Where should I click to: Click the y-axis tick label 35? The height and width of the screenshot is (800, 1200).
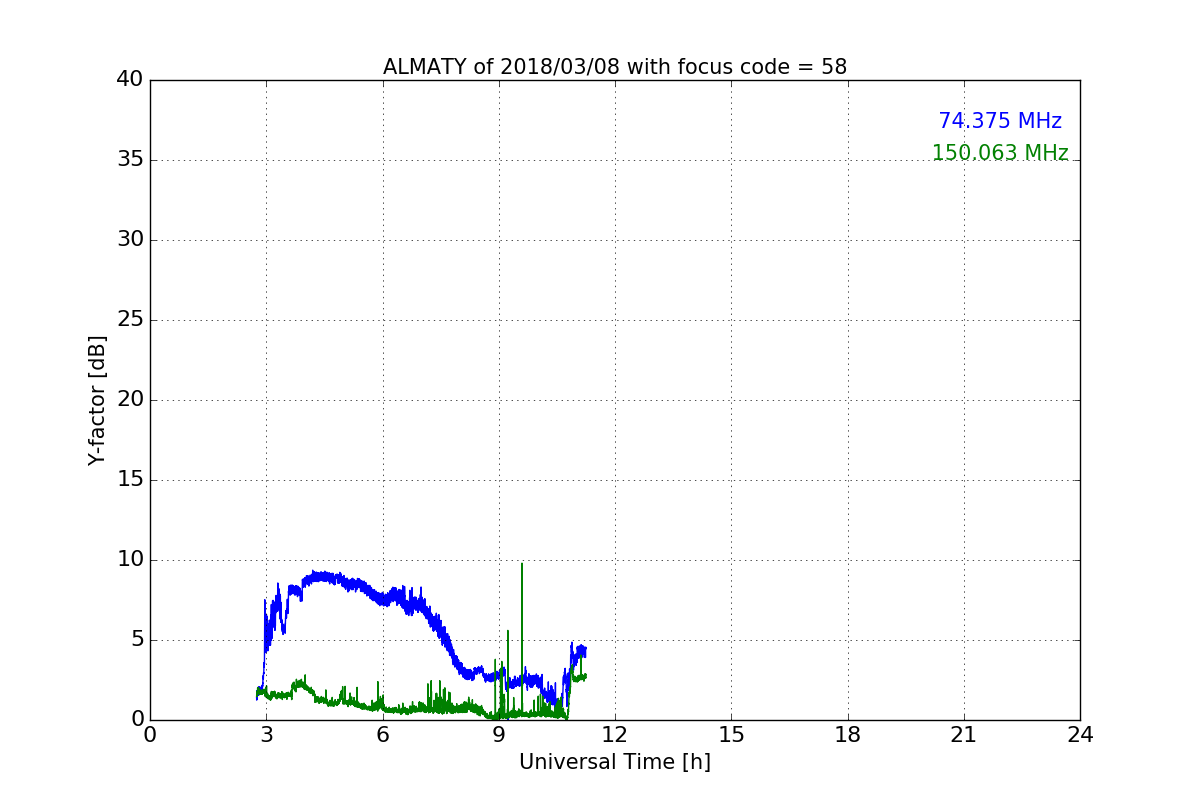point(129,160)
